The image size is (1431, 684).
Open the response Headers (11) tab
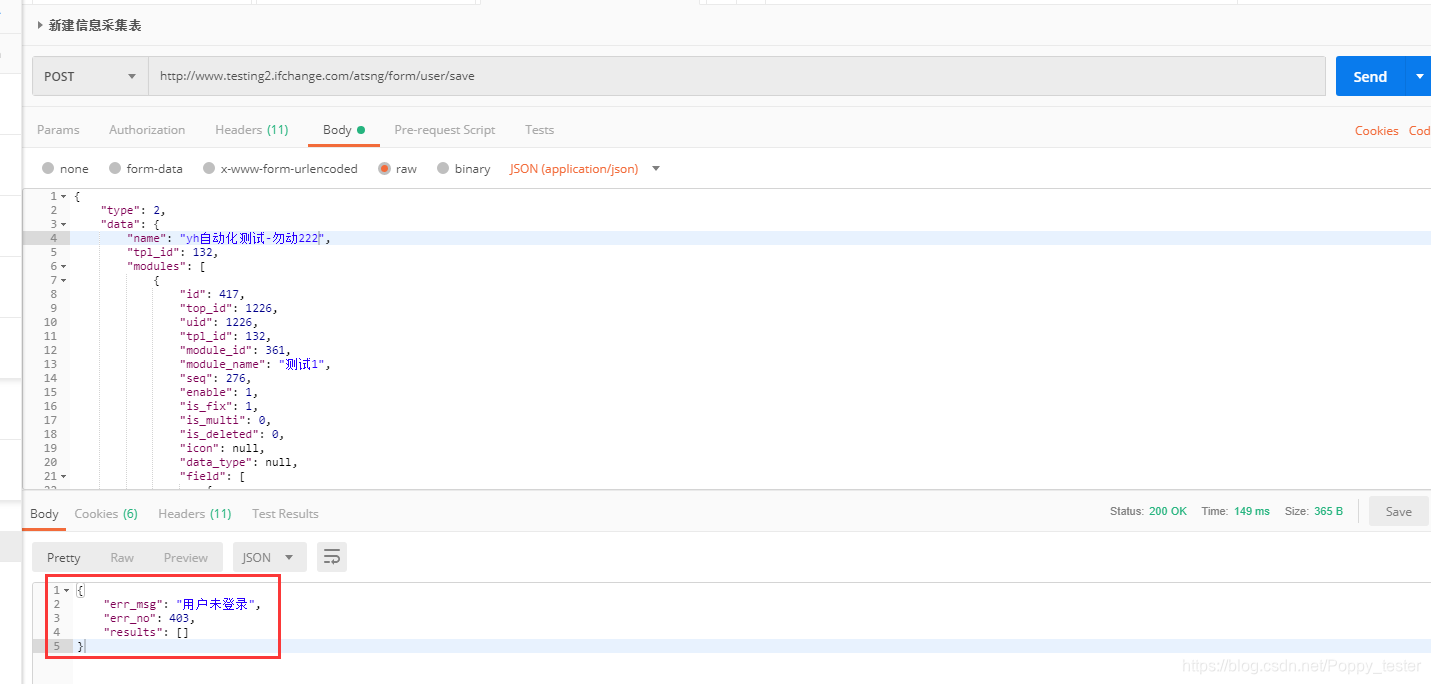[194, 514]
